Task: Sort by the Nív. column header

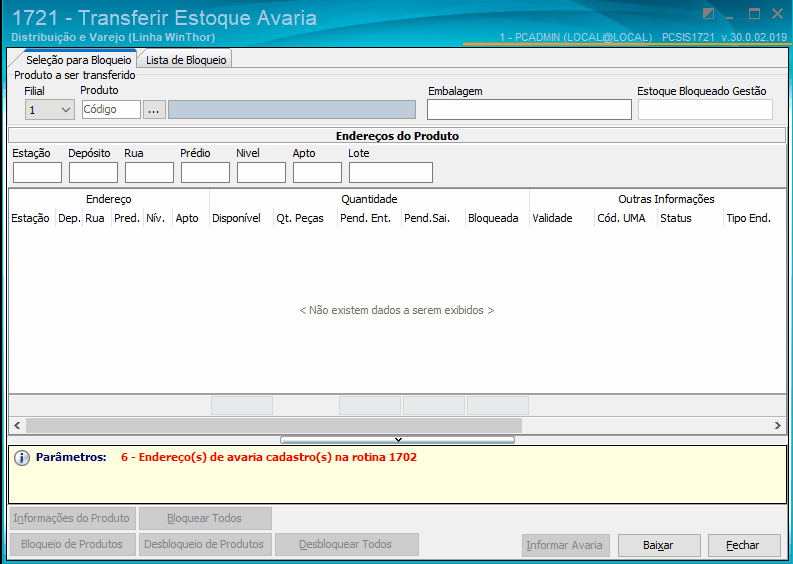Action: 157,218
